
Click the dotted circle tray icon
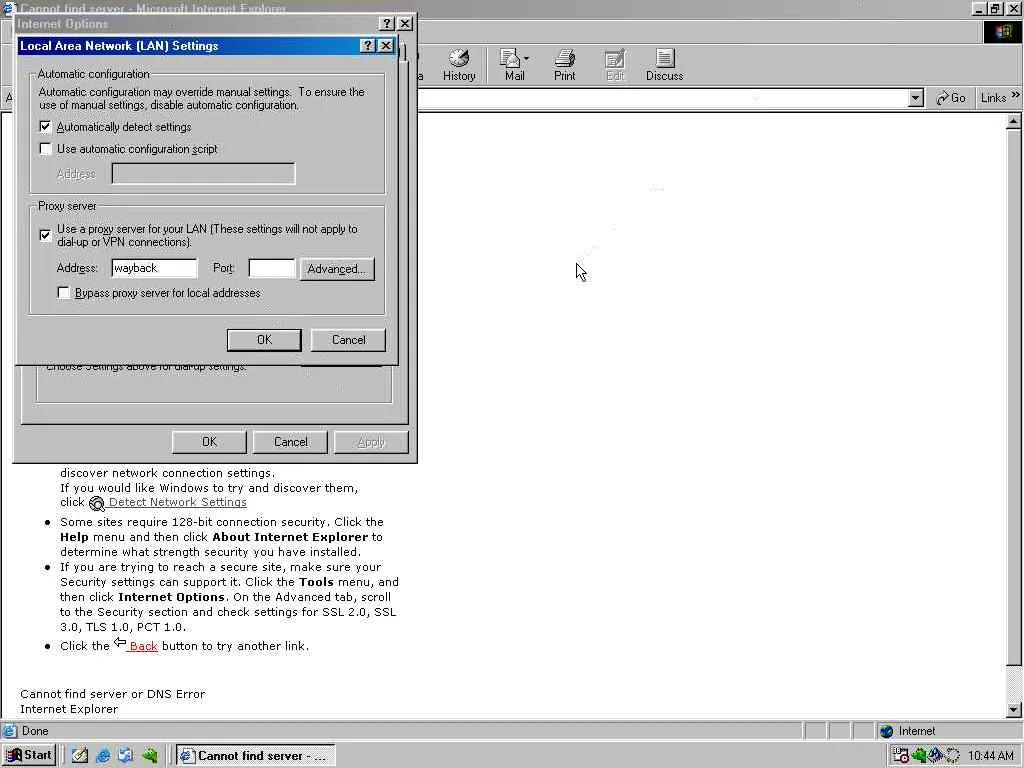(952, 756)
